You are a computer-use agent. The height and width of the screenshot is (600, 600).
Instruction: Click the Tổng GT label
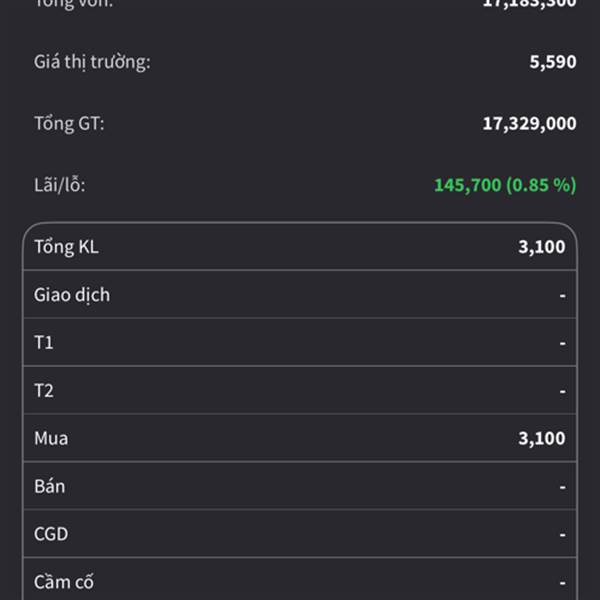coord(69,124)
